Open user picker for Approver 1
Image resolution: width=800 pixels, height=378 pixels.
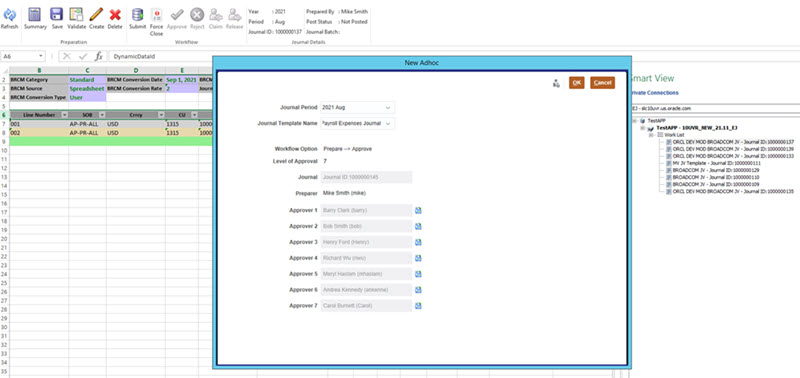pyautogui.click(x=418, y=210)
